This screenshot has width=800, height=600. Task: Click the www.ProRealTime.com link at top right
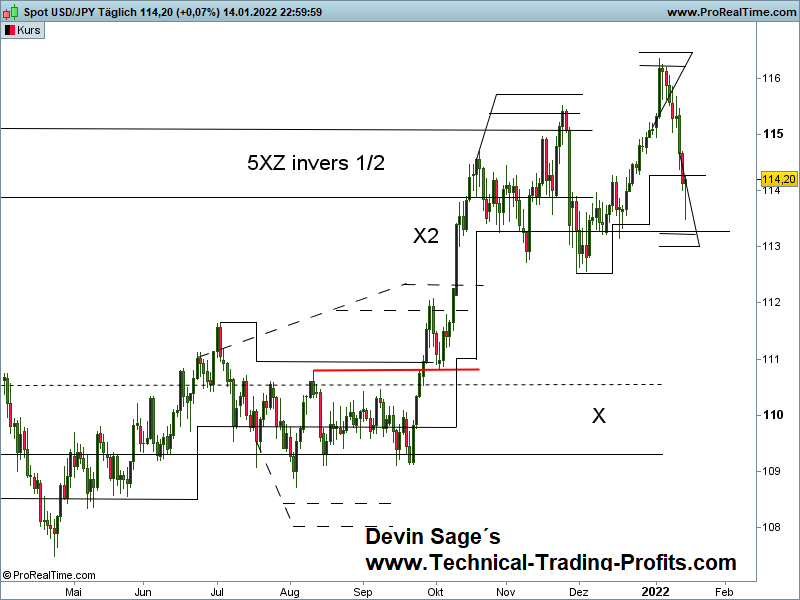731,12
